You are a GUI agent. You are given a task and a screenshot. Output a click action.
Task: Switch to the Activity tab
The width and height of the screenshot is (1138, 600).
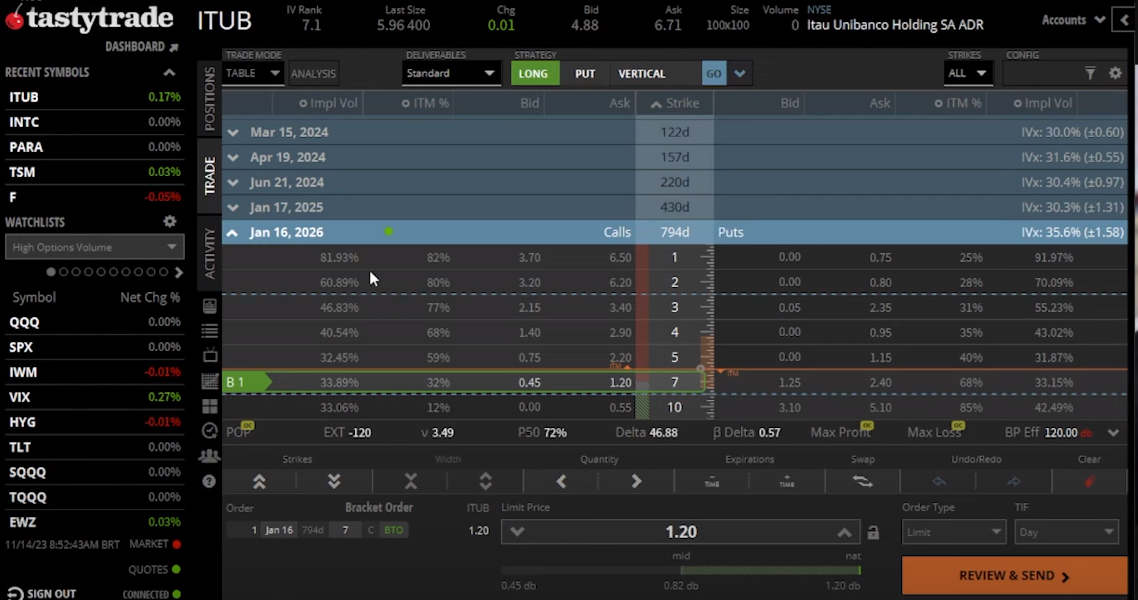[x=210, y=253]
